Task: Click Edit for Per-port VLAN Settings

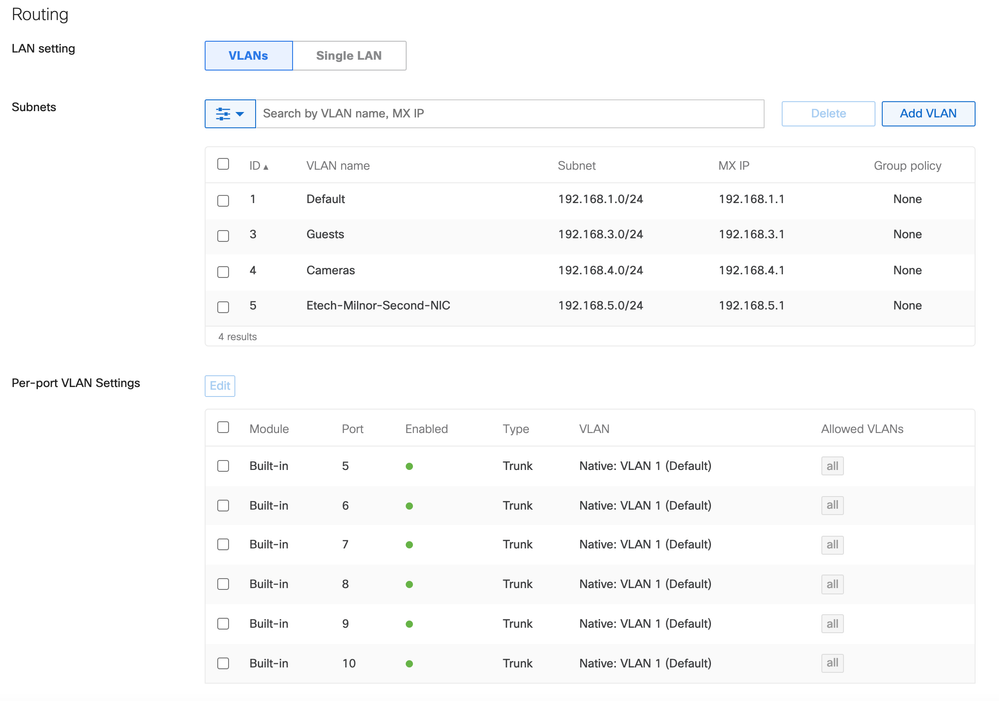Action: (220, 386)
